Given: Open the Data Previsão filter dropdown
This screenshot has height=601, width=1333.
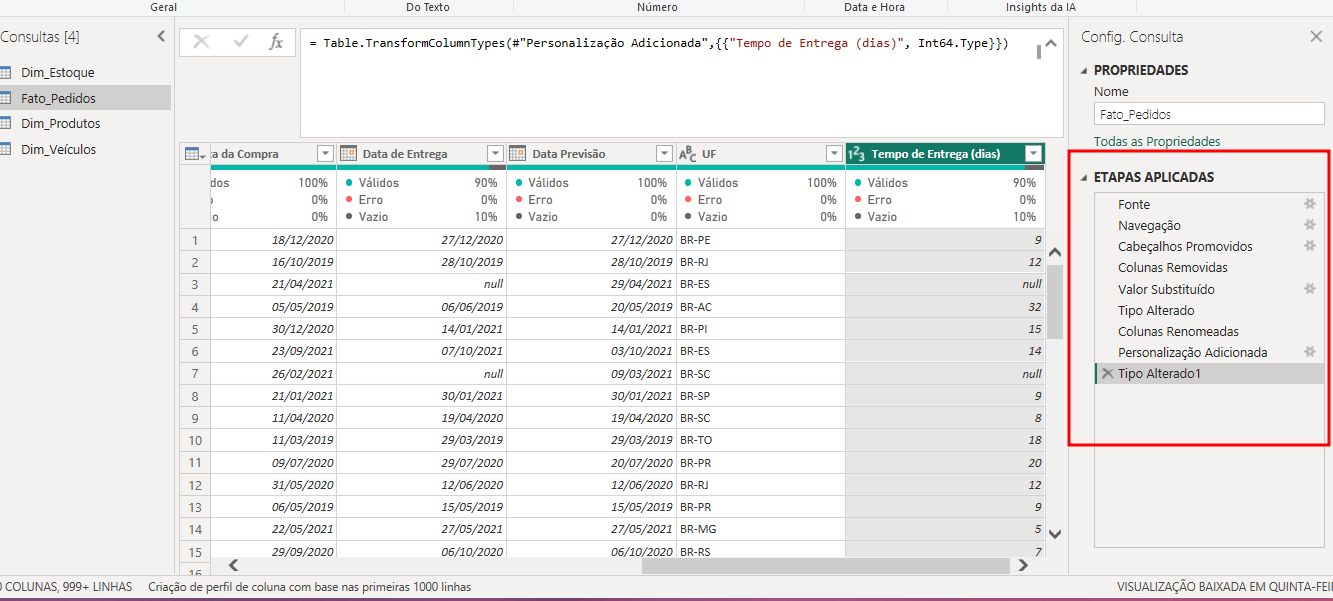Looking at the screenshot, I should coord(664,154).
